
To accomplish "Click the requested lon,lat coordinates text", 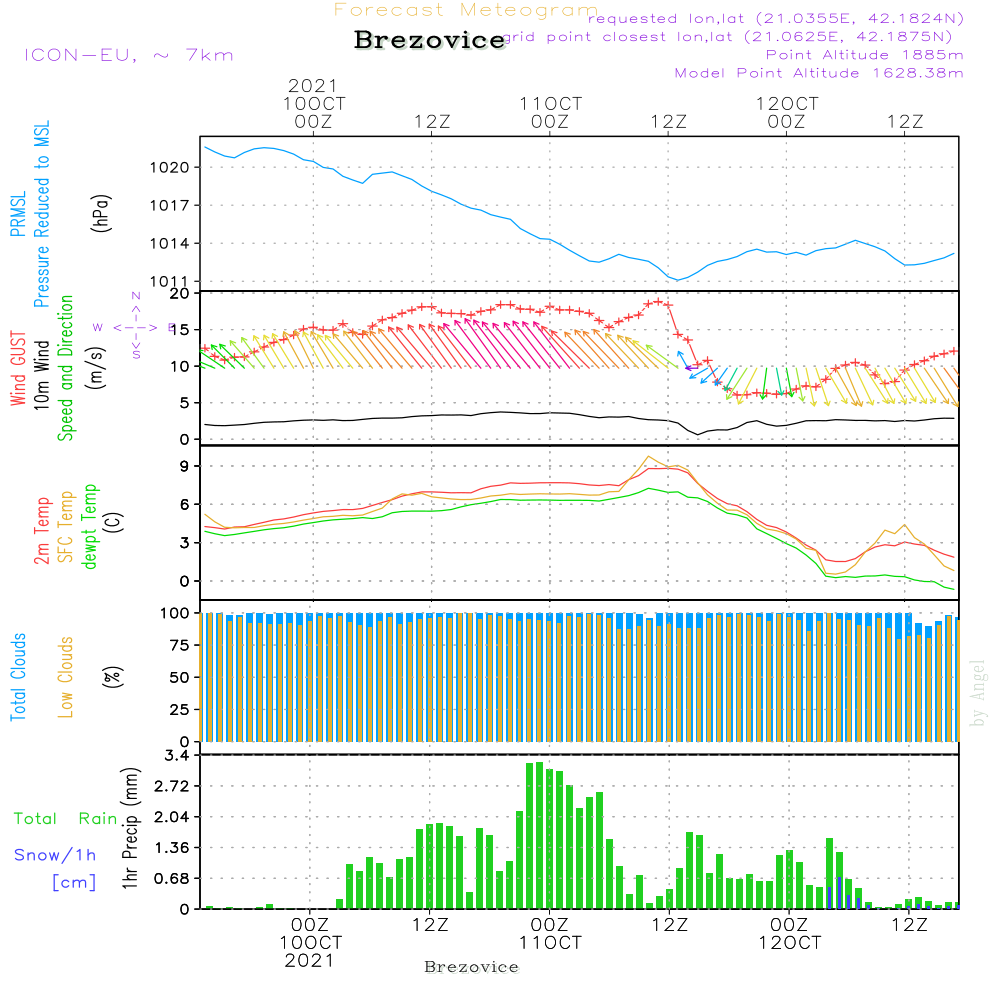I will 775,19.
